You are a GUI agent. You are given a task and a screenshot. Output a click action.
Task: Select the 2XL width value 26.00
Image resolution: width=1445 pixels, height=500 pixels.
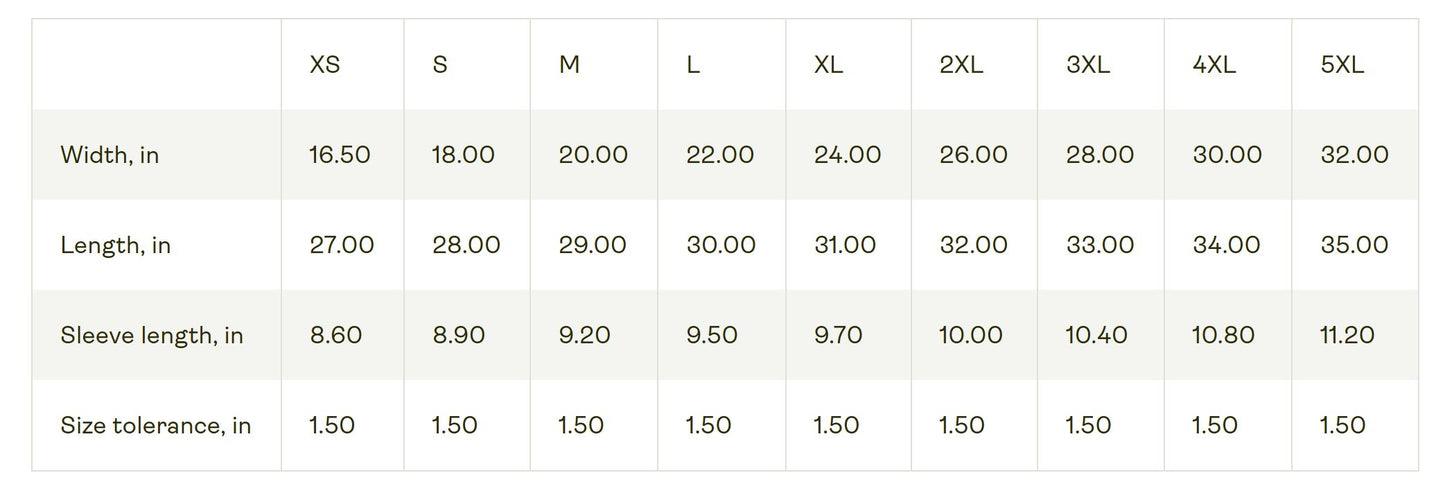974,155
